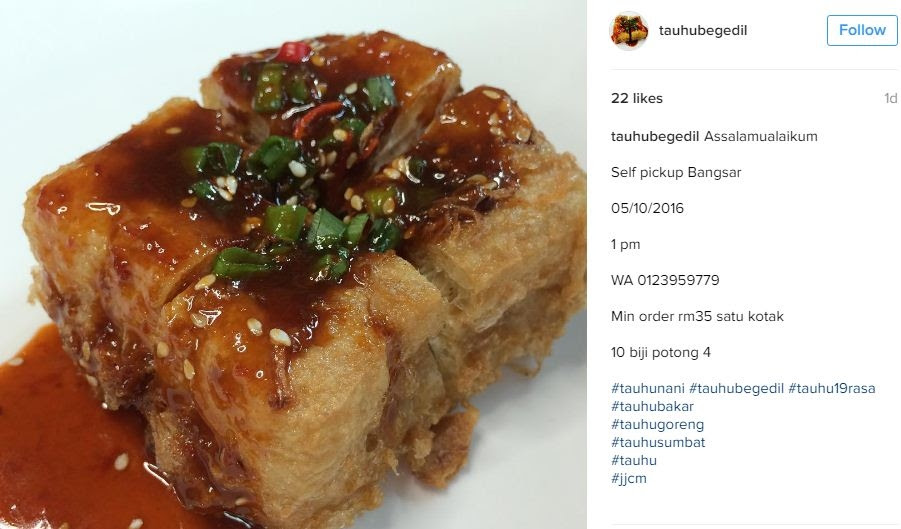The width and height of the screenshot is (901, 529).
Task: Click the 1d post timestamp
Action: click(x=890, y=98)
